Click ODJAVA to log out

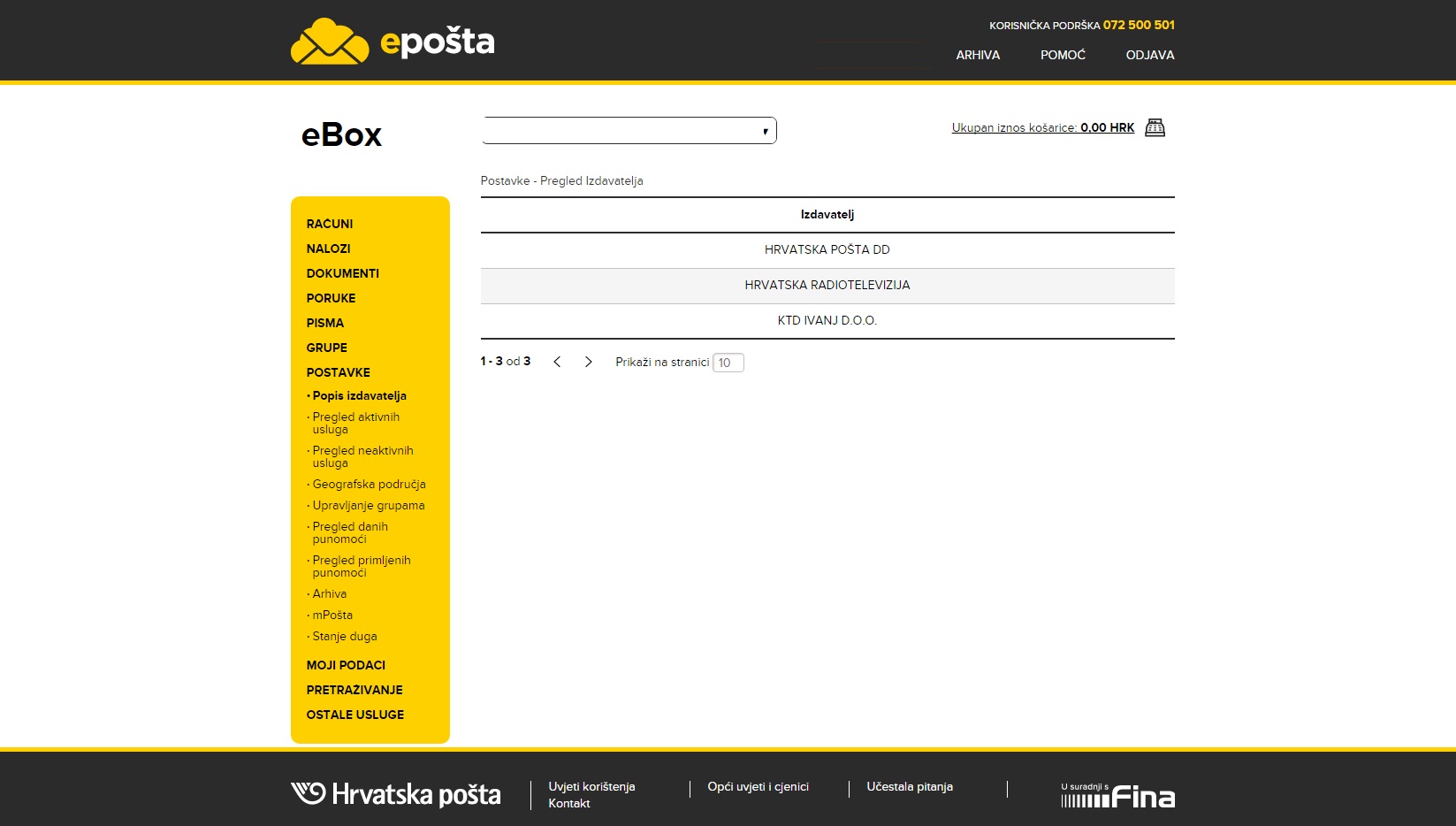[x=1150, y=55]
